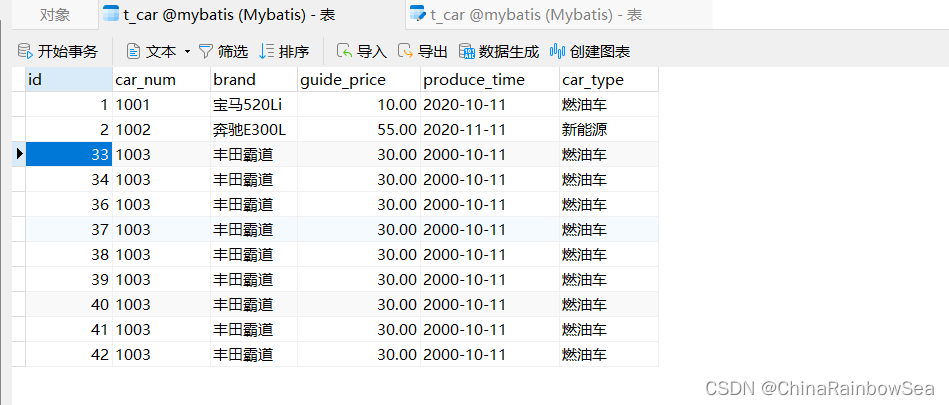
Task: Click the id cell 37
Action: pyautogui.click(x=69, y=229)
